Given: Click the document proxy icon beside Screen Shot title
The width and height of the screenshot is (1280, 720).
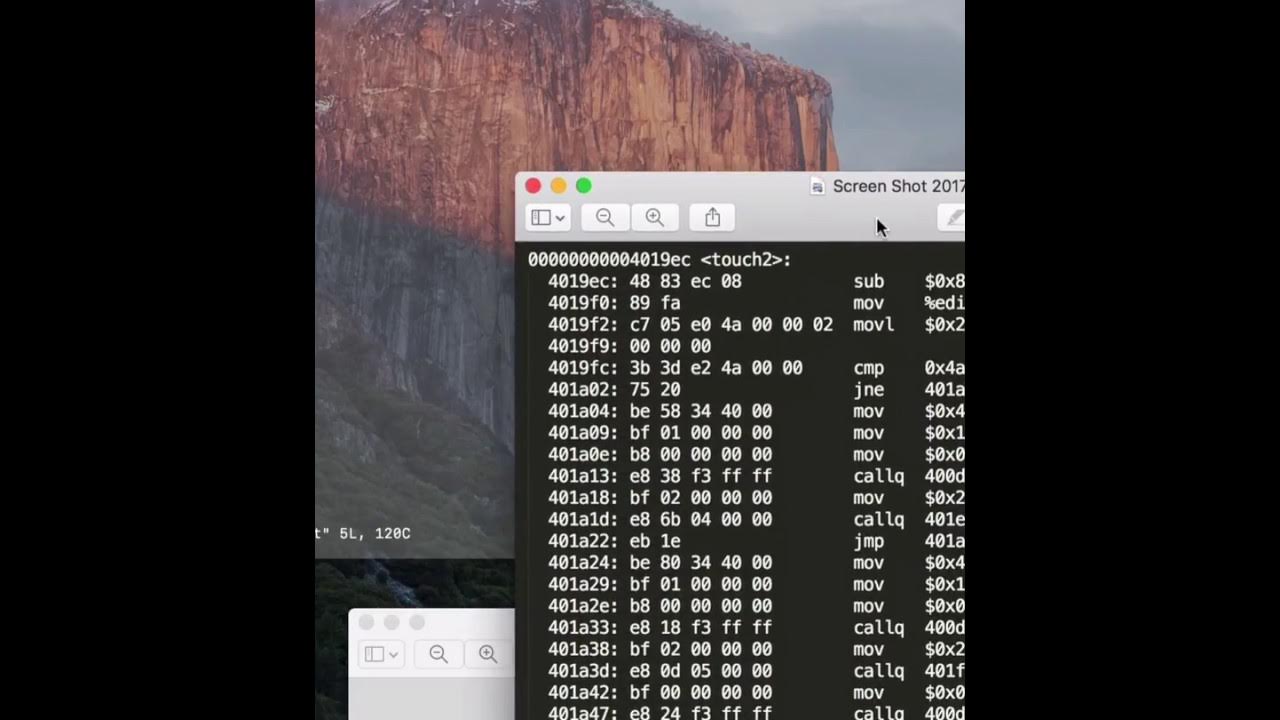Looking at the screenshot, I should (817, 187).
